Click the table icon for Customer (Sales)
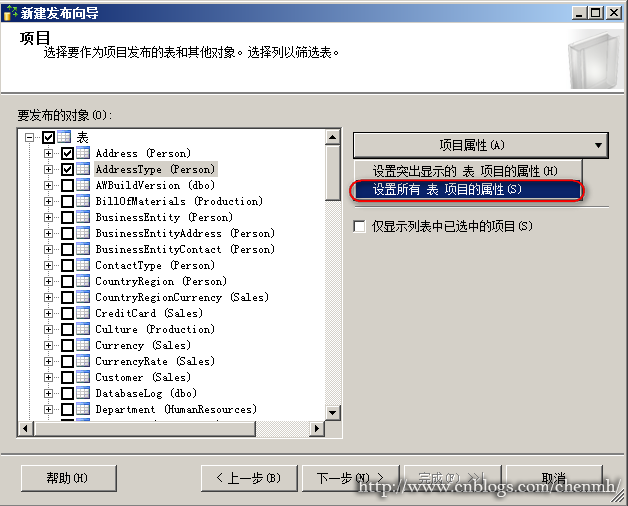The image size is (628, 506). [x=84, y=378]
